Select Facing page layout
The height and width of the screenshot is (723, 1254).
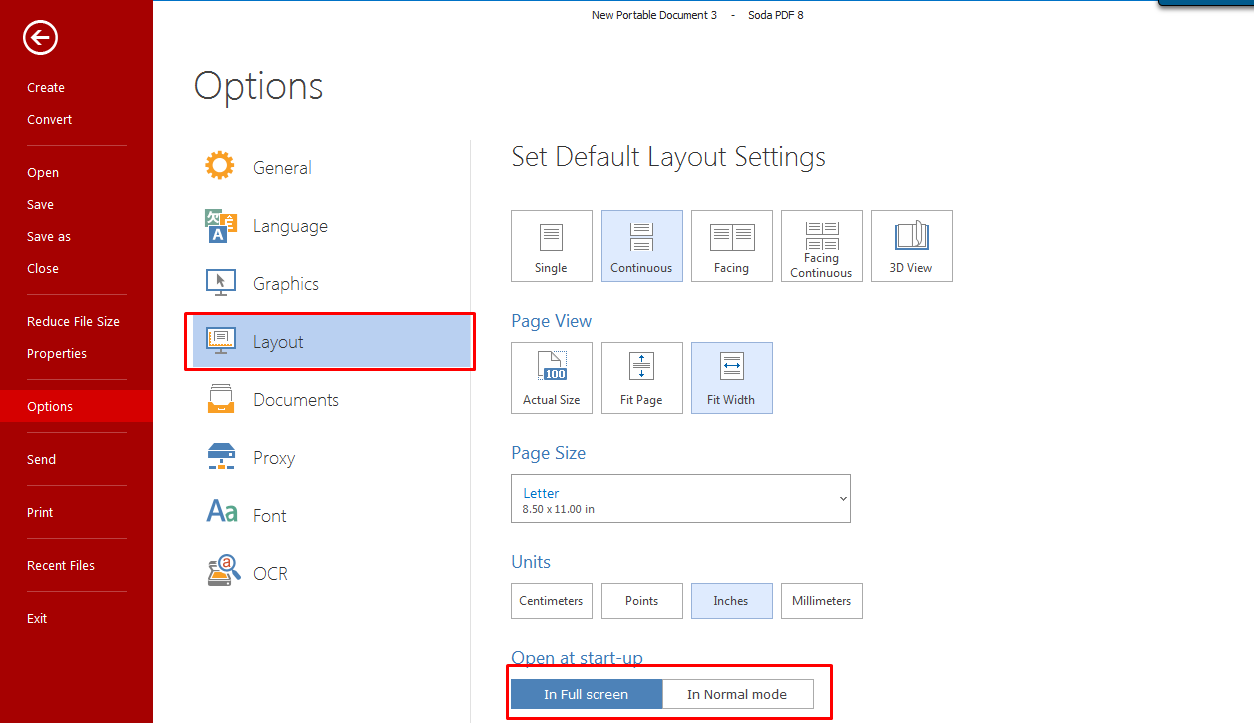732,246
